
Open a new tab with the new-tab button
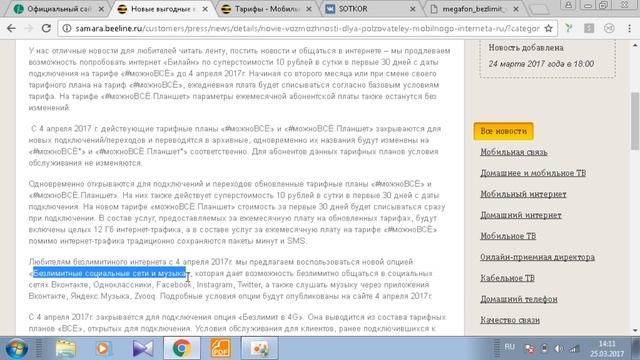[x=539, y=9]
